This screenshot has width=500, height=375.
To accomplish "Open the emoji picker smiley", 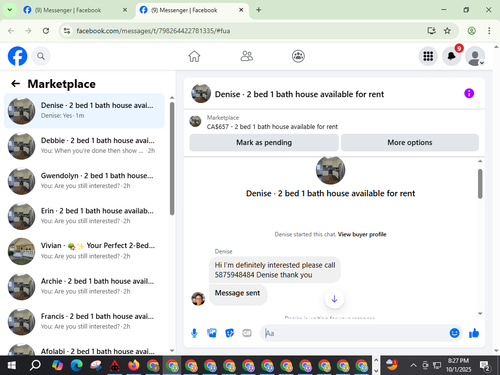I will click(x=454, y=333).
